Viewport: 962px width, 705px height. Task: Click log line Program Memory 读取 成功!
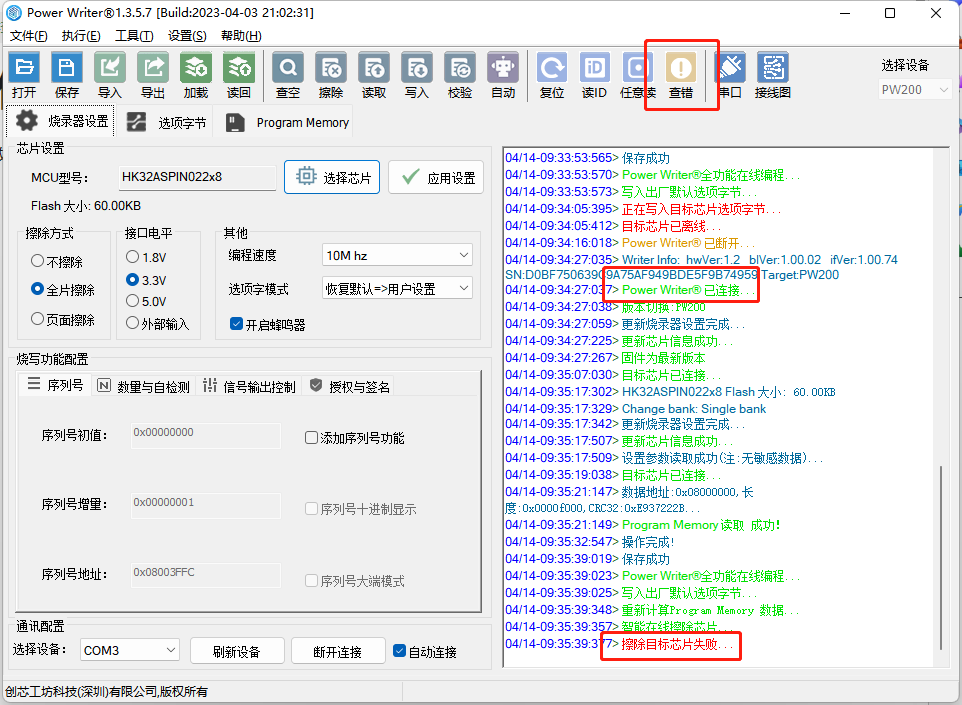[701, 525]
